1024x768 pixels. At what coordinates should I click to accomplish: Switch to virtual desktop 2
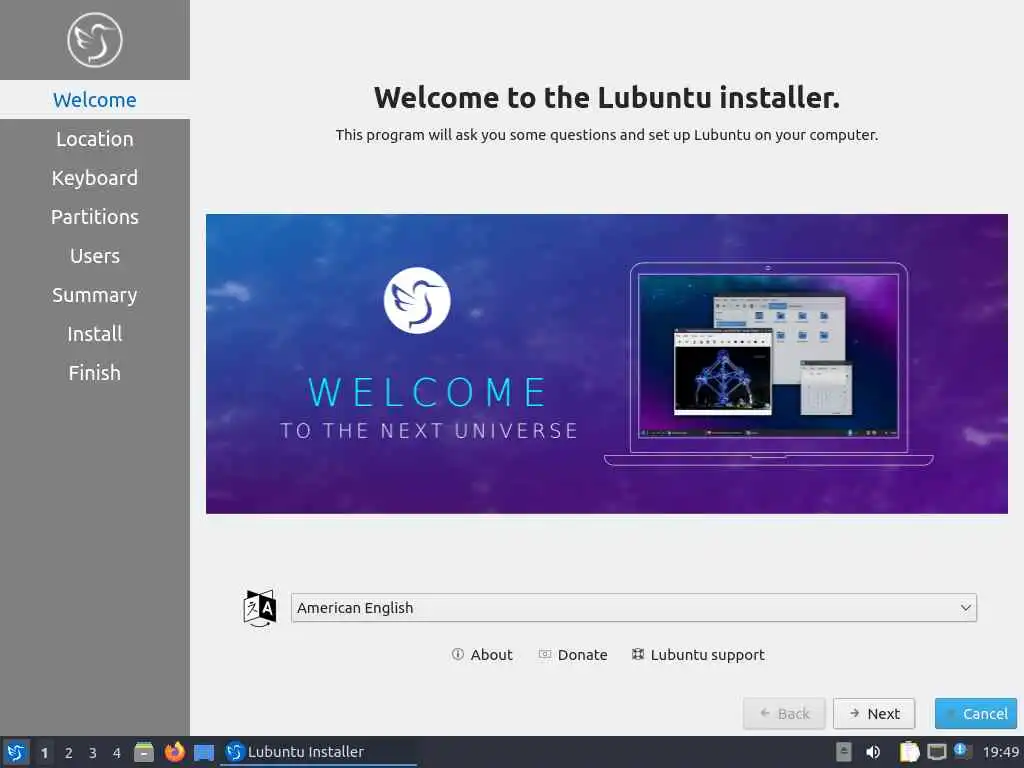(69, 752)
